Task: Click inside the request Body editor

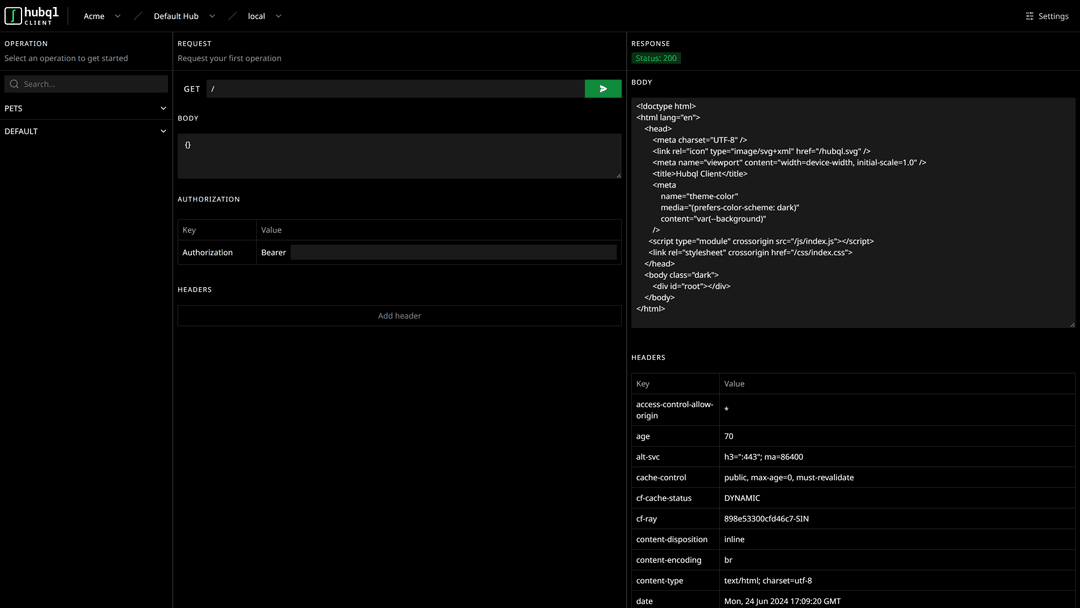Action: click(398, 155)
